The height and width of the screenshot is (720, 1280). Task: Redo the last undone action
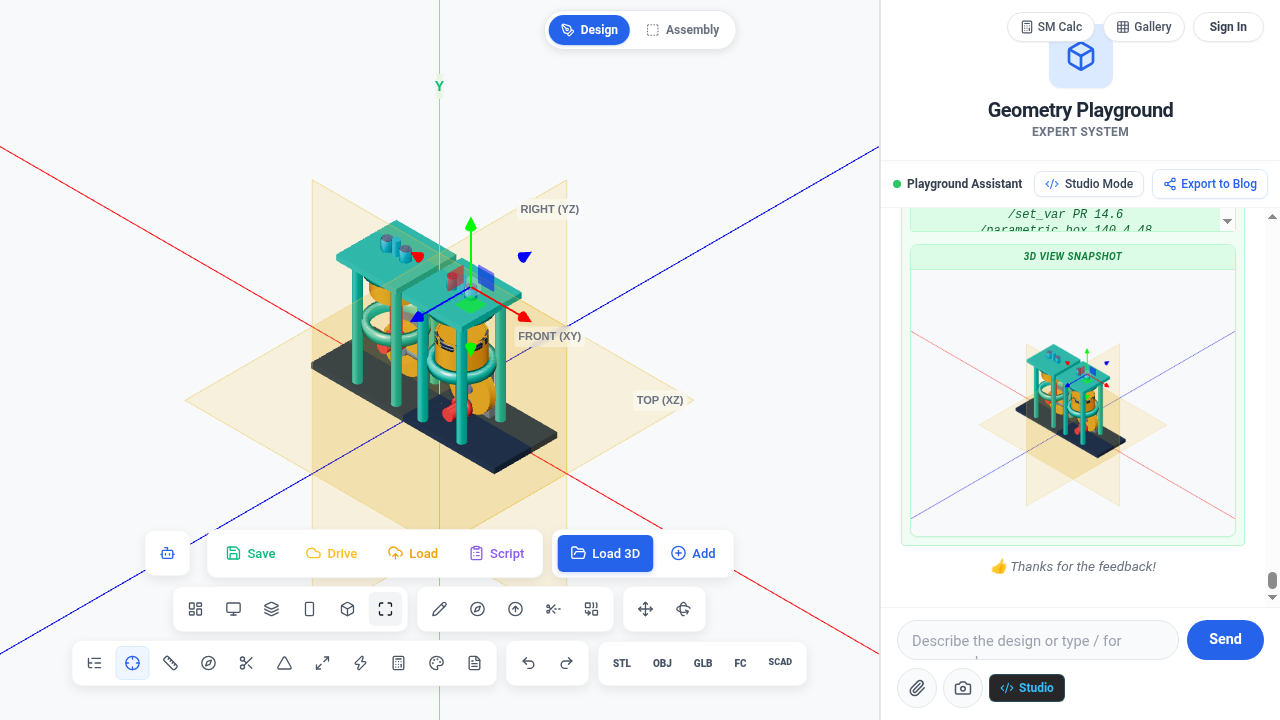567,663
